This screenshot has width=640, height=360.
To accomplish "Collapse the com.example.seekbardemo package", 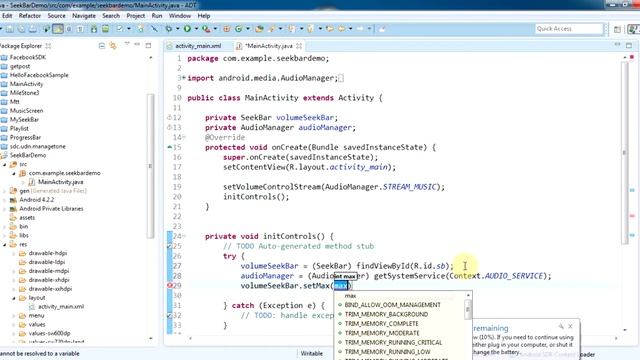I will (x=14, y=173).
